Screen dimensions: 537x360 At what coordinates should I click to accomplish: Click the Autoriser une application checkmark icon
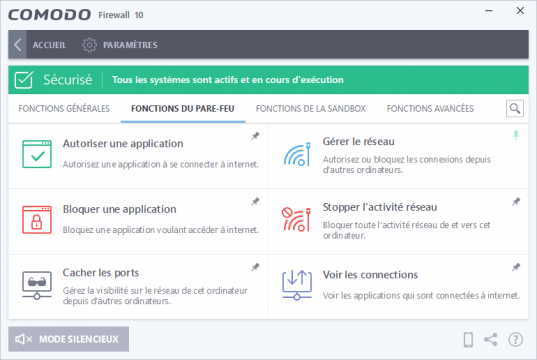pyautogui.click(x=37, y=154)
